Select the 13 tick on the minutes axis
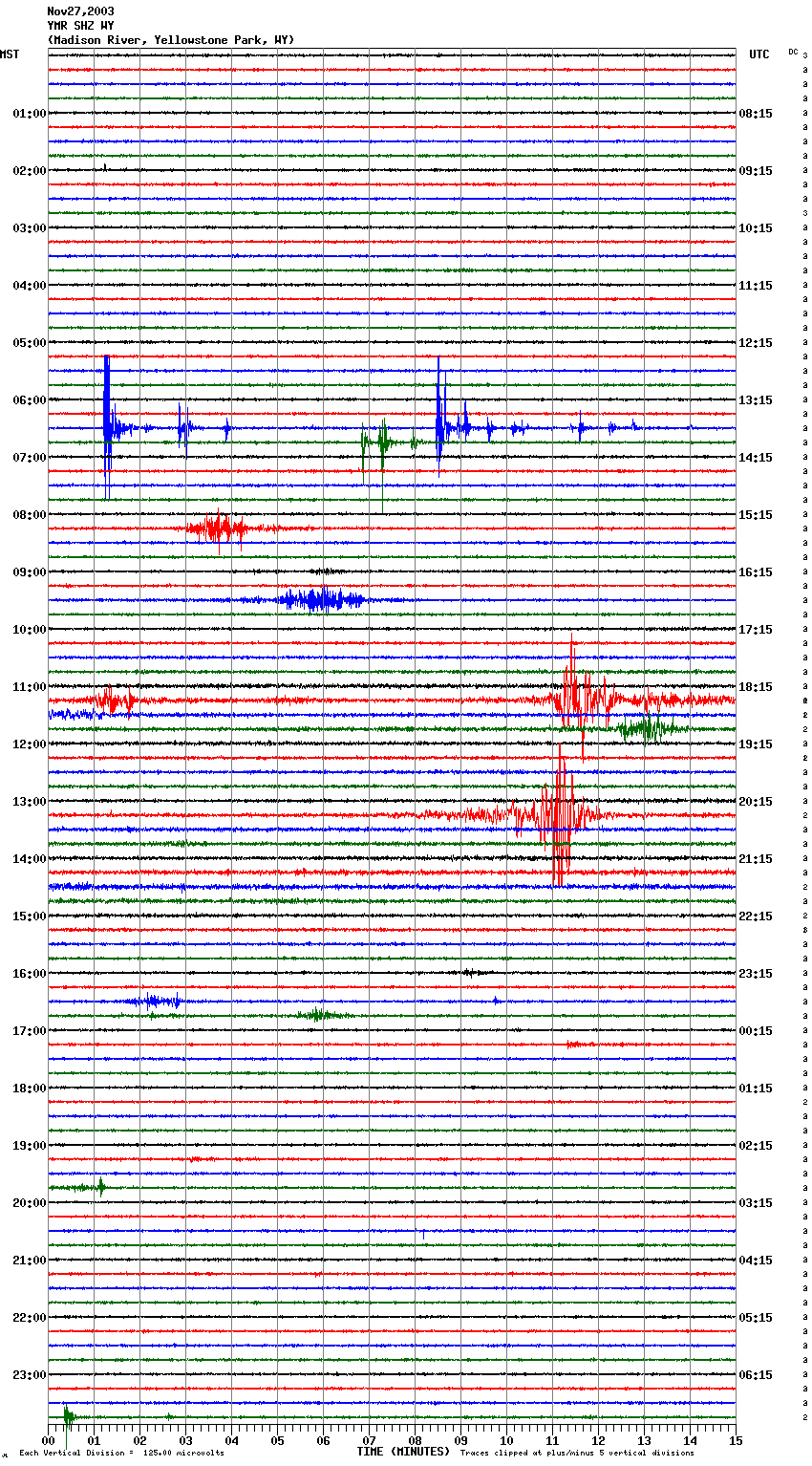This screenshot has width=812, height=1466. pyautogui.click(x=644, y=1440)
